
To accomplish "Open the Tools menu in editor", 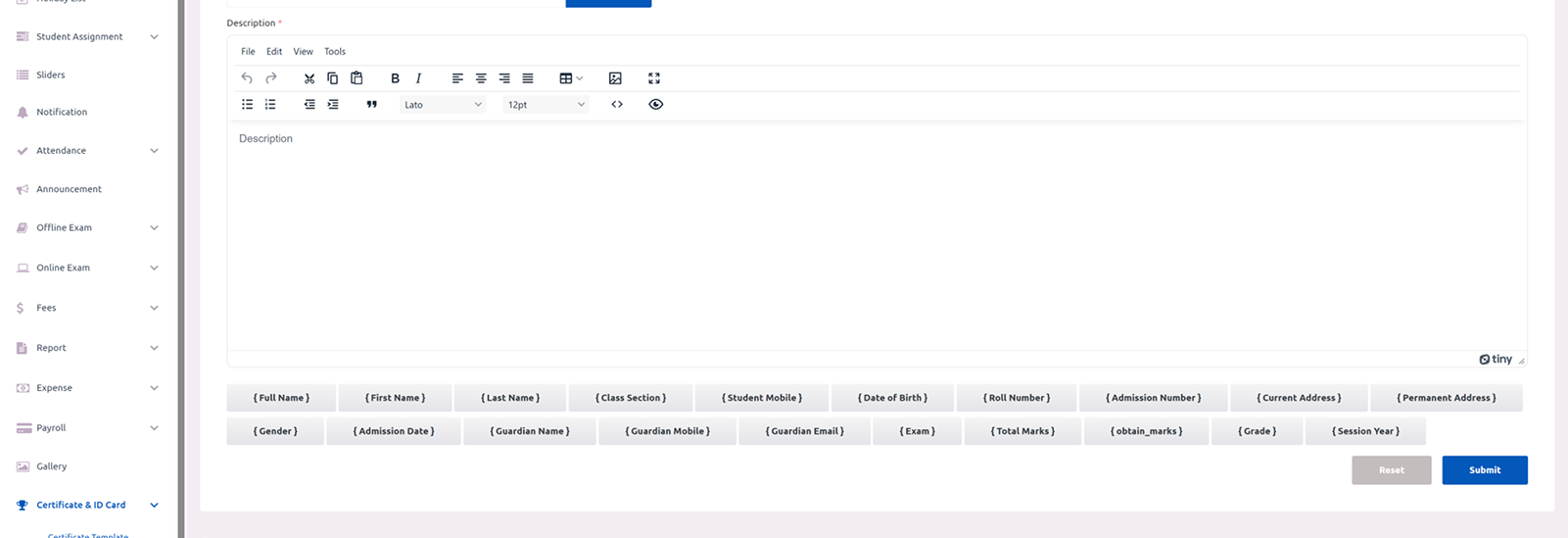I will (335, 52).
